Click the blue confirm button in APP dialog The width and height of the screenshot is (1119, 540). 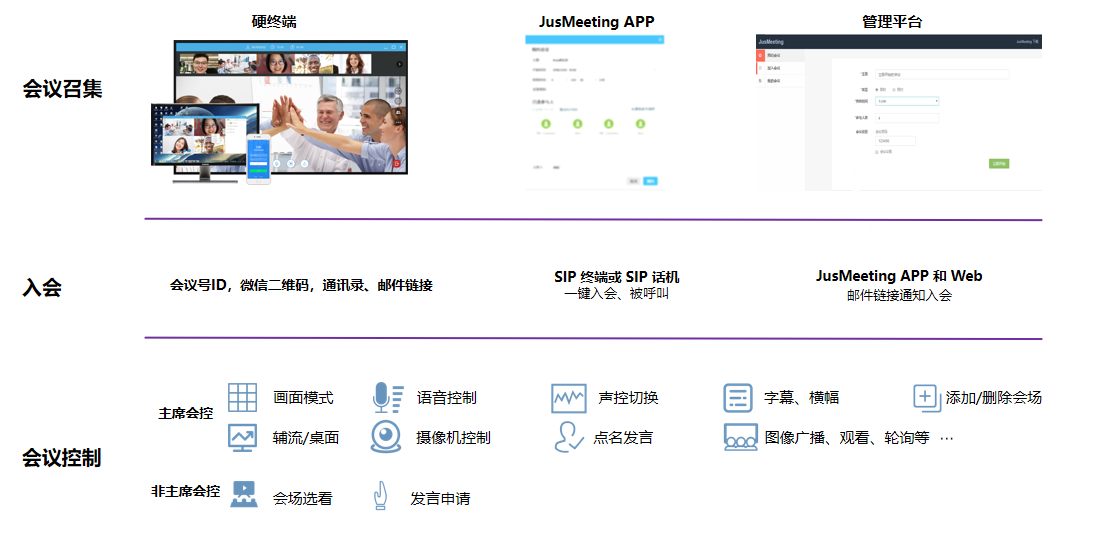[651, 181]
